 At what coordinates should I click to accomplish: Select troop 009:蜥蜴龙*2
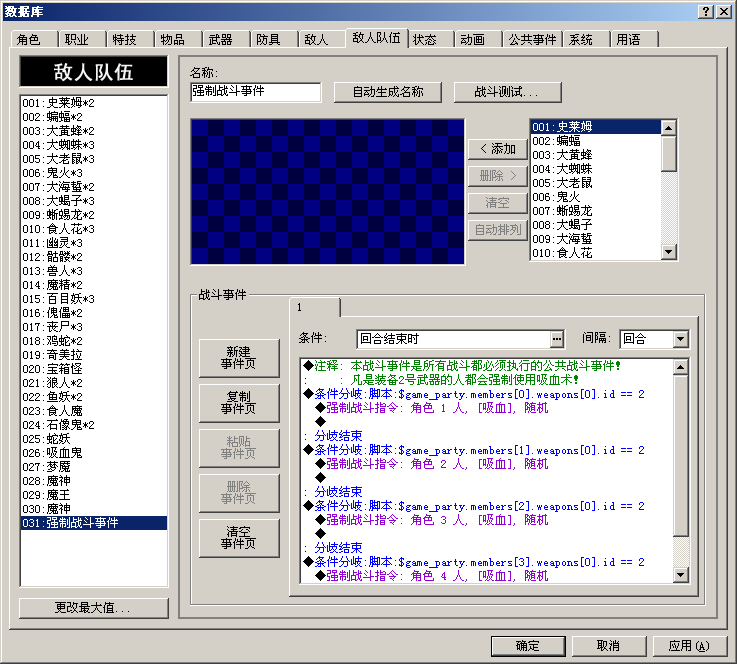click(94, 215)
